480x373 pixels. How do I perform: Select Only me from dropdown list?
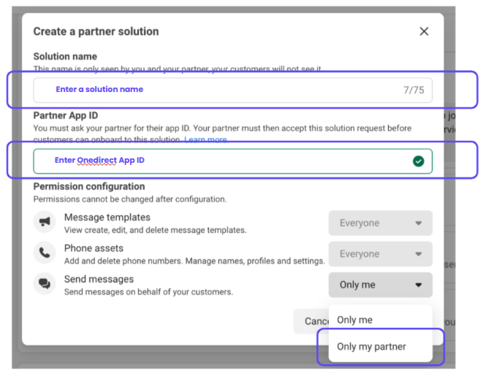[x=380, y=320]
